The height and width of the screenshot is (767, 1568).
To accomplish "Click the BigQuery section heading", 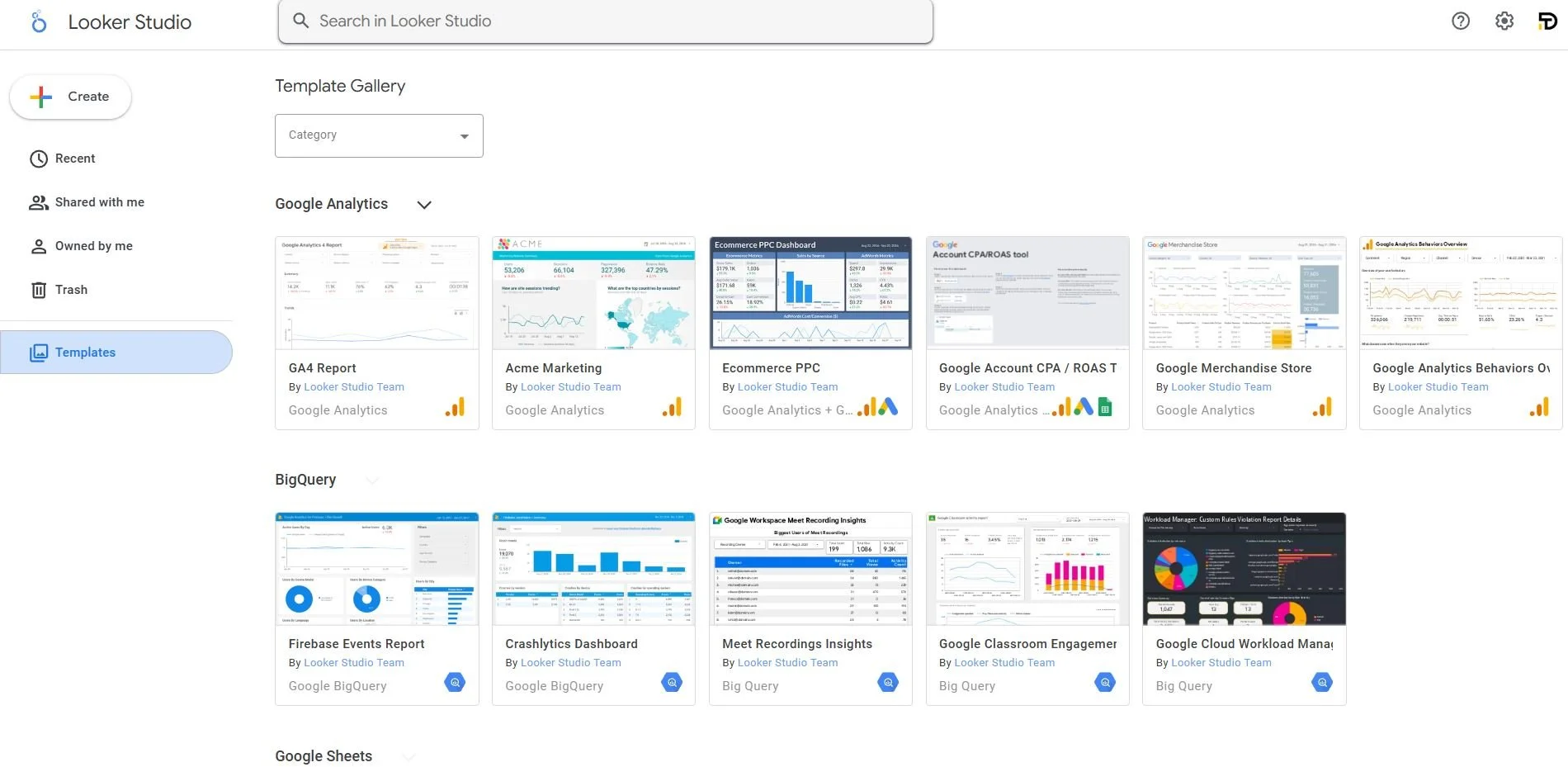I will tap(305, 480).
